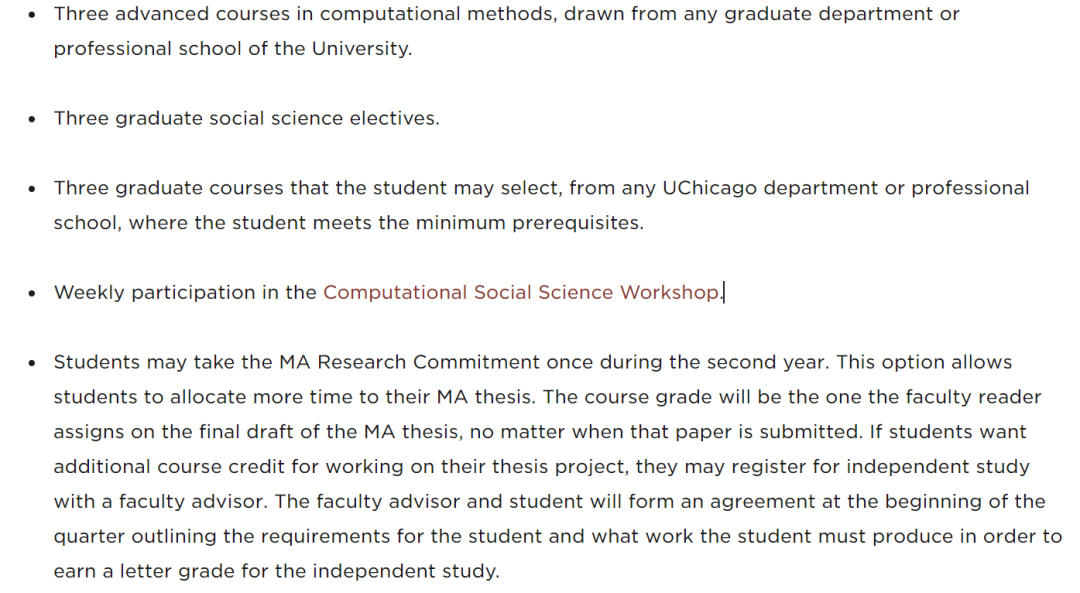Click the bullet beside 'Three graduate social science electives'
This screenshot has height=593, width=1080.
33,119
